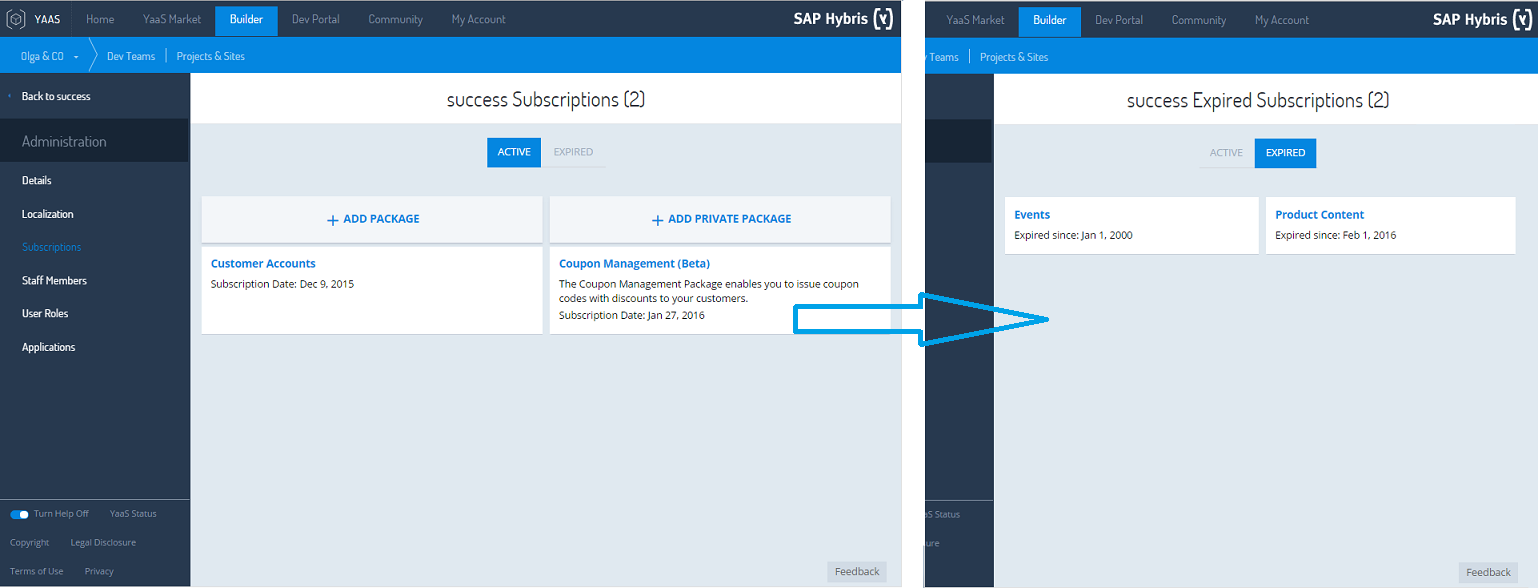Switch to EXPIRED tab in active-subscriptions window
Image resolution: width=1538 pixels, height=588 pixels.
pyautogui.click(x=573, y=152)
